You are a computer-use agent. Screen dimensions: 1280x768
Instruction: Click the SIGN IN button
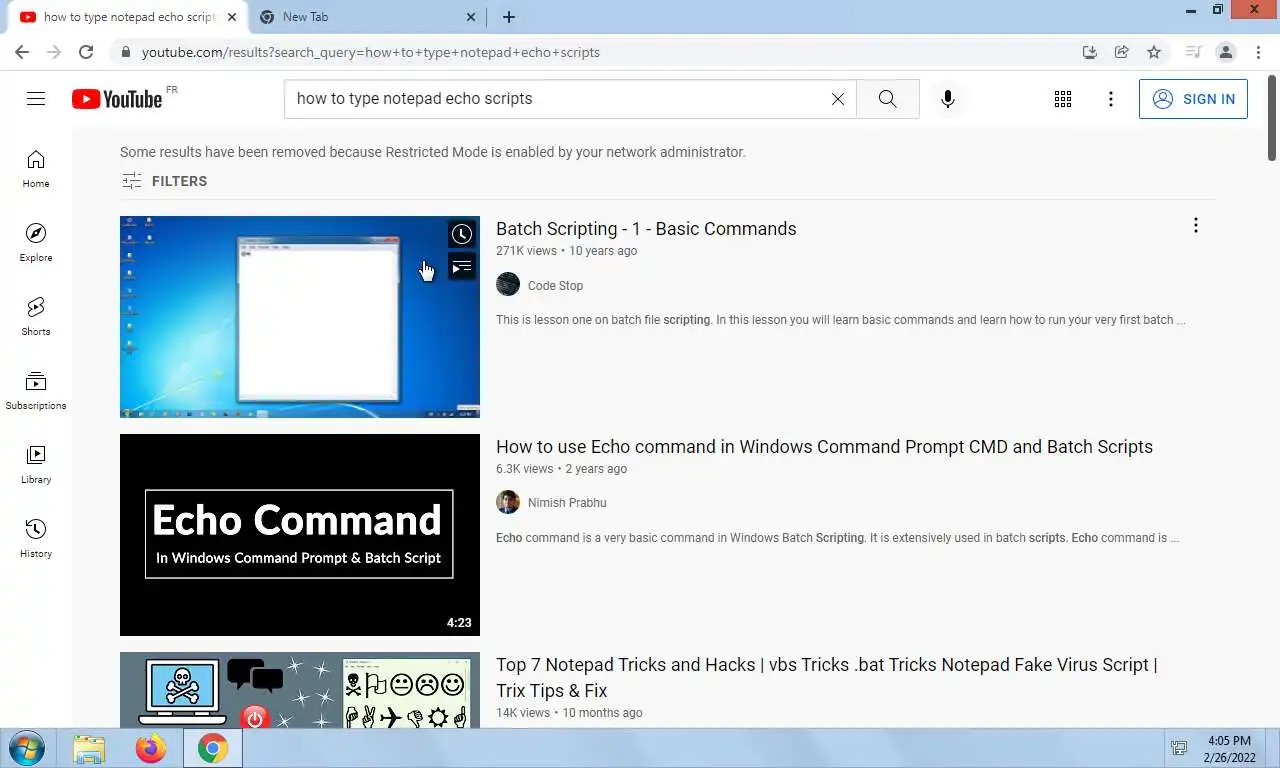tap(1193, 99)
